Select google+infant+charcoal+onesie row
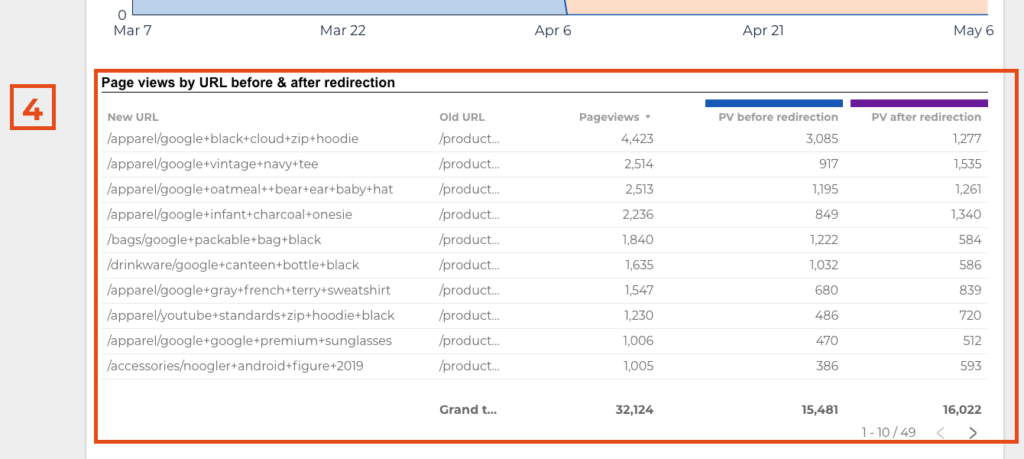The width and height of the screenshot is (1024, 459). coord(545,215)
